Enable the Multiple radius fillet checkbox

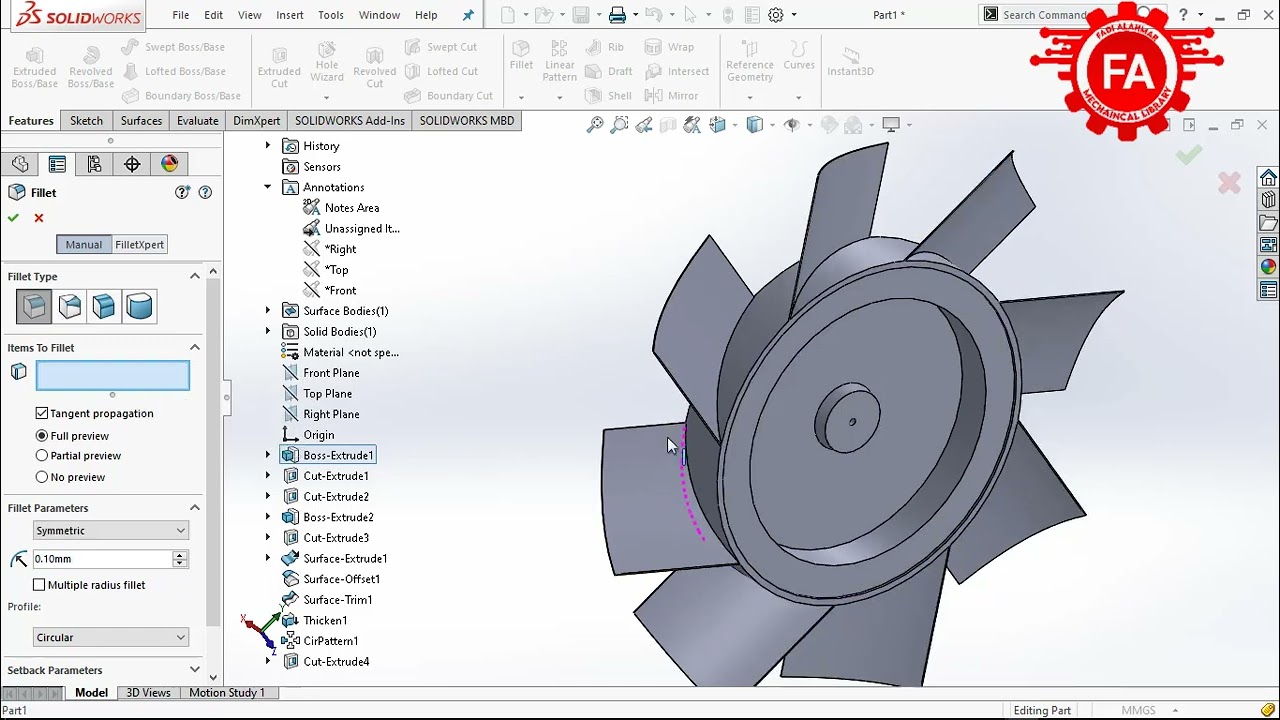[x=40, y=585]
